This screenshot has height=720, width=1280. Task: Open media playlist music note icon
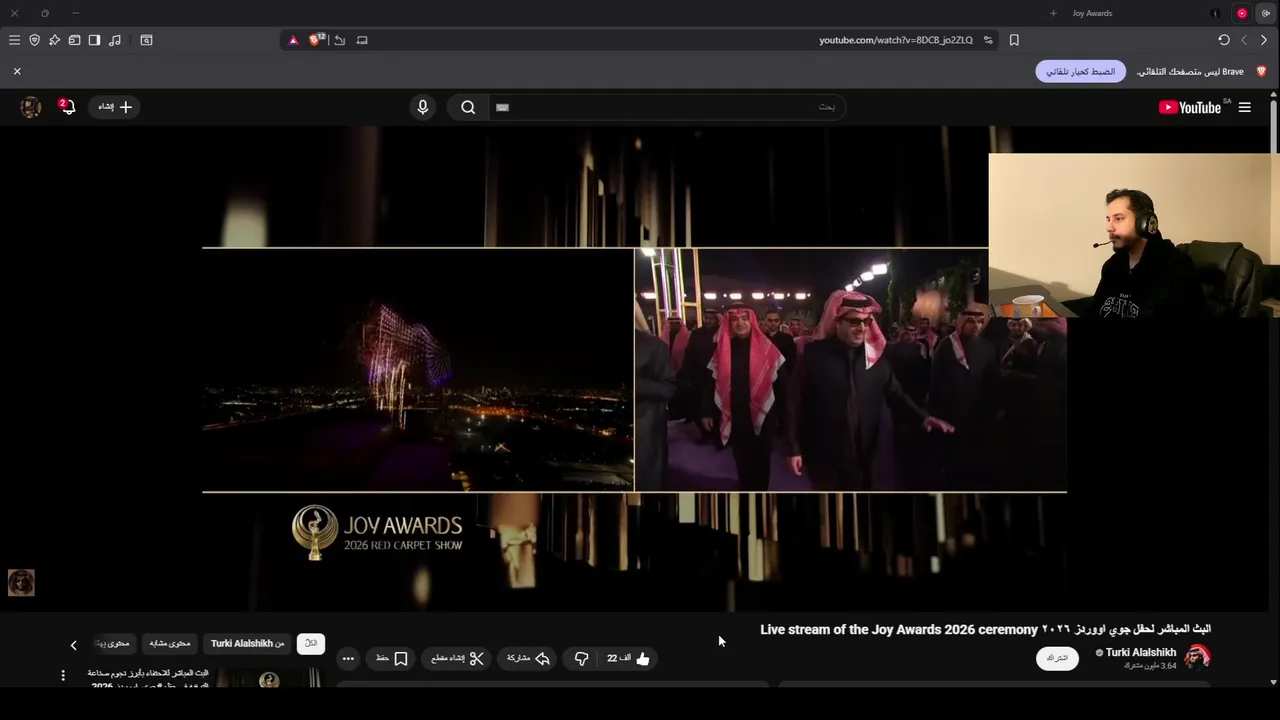(x=115, y=40)
